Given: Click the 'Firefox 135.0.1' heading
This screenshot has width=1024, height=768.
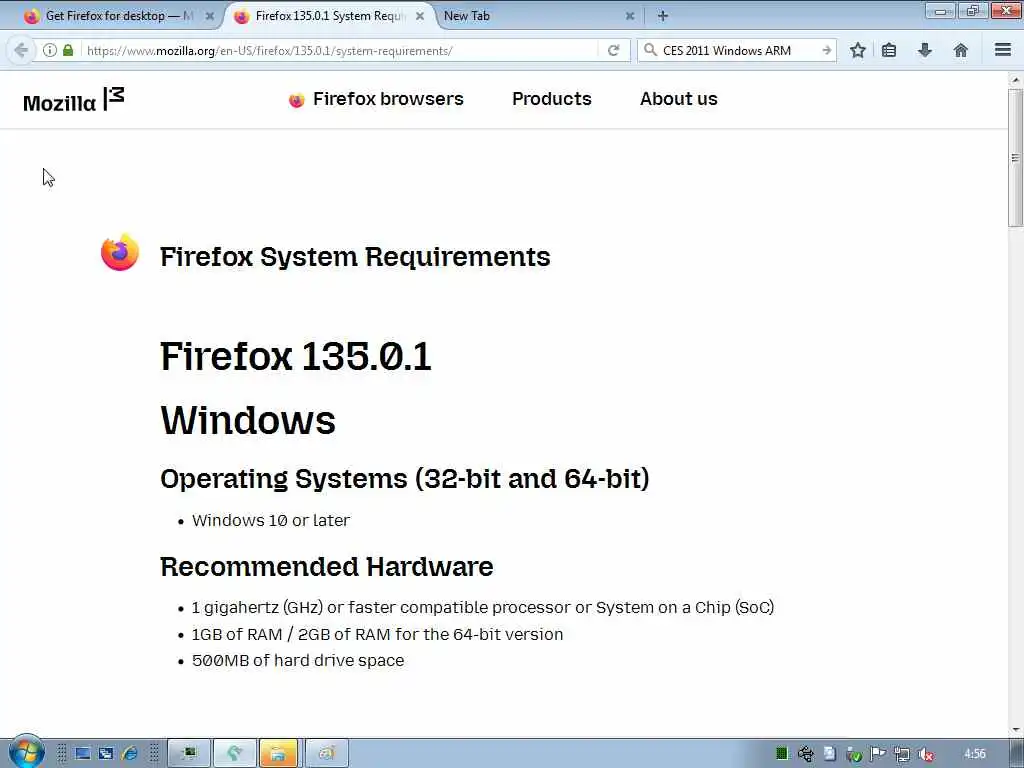Looking at the screenshot, I should click(x=295, y=357).
